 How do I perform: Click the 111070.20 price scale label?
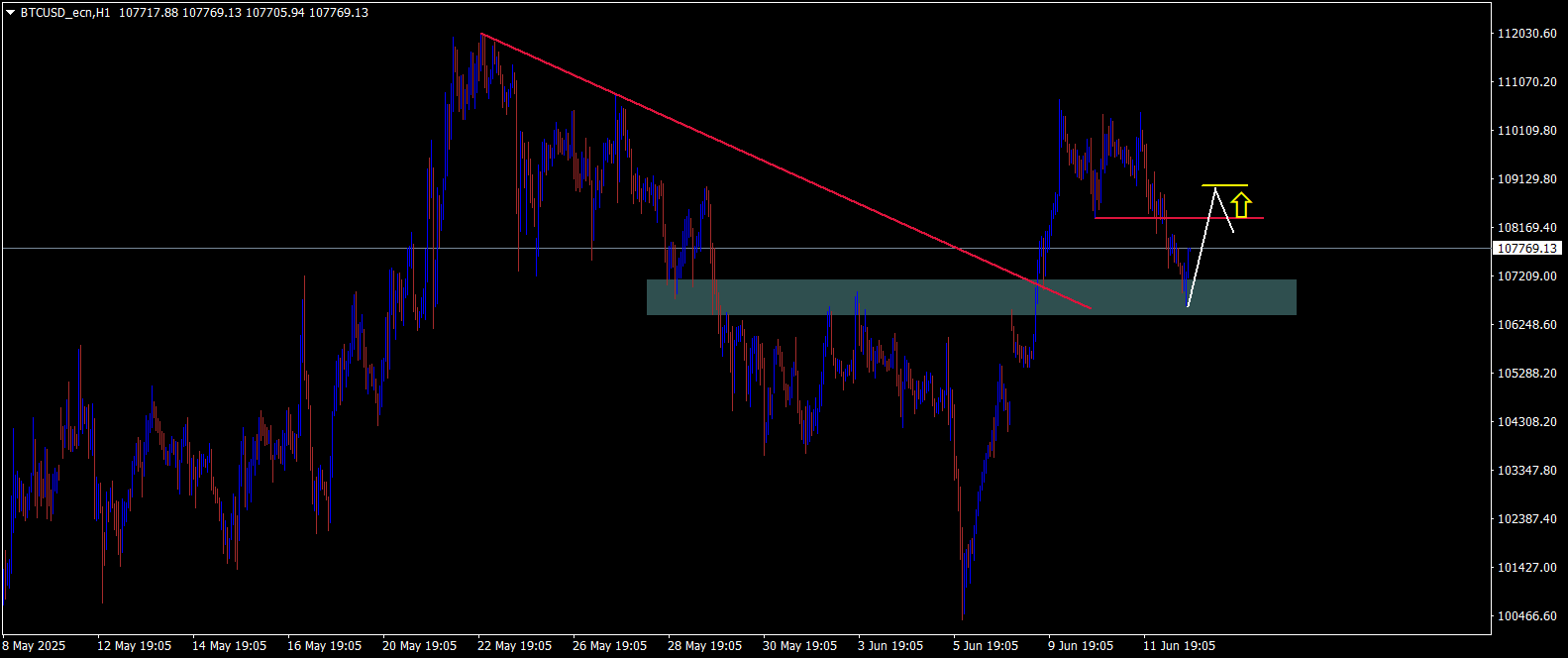tap(1526, 82)
